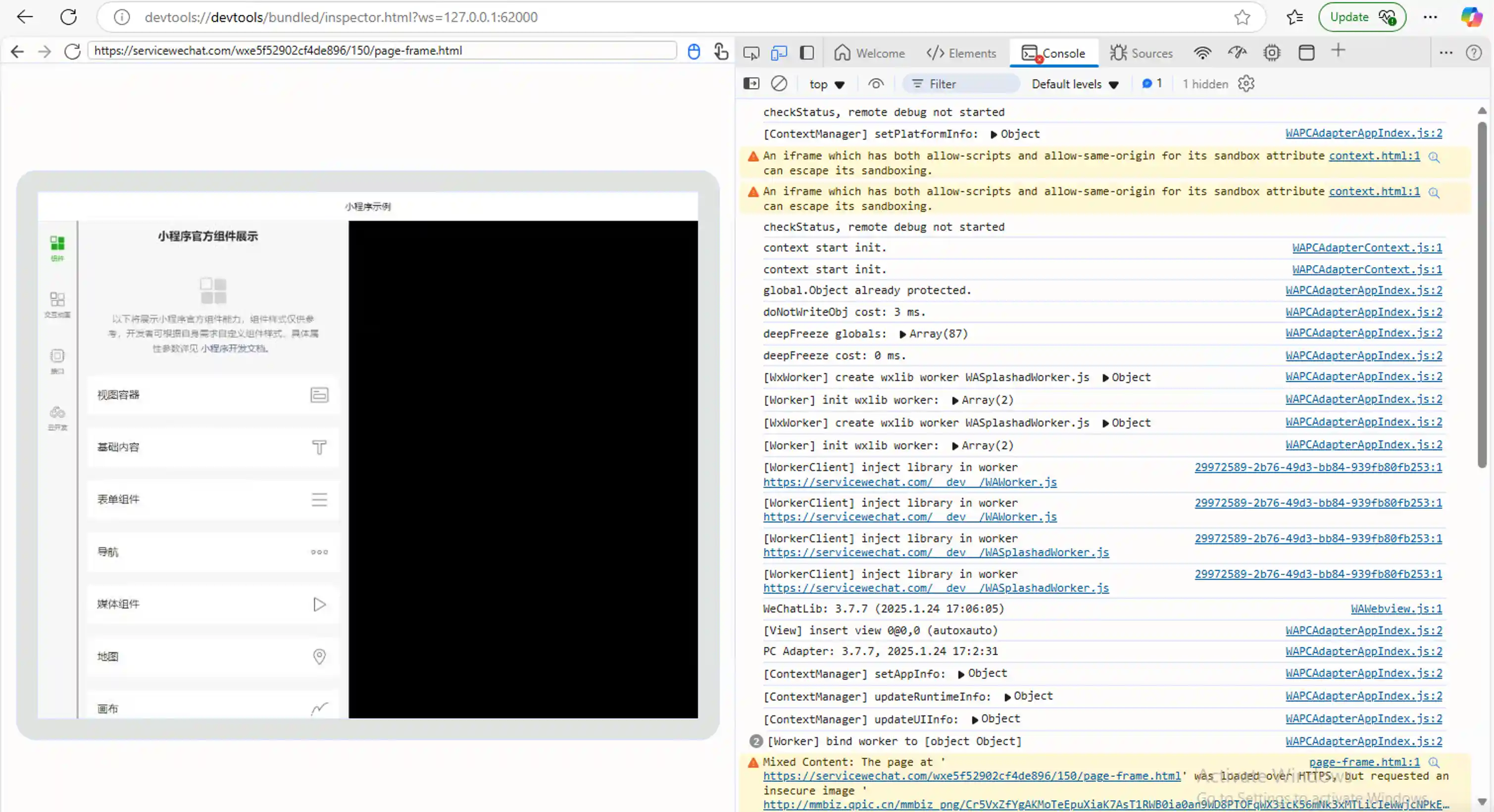Open the DevTools more options menu
Viewport: 1494px width, 812px height.
point(1445,53)
